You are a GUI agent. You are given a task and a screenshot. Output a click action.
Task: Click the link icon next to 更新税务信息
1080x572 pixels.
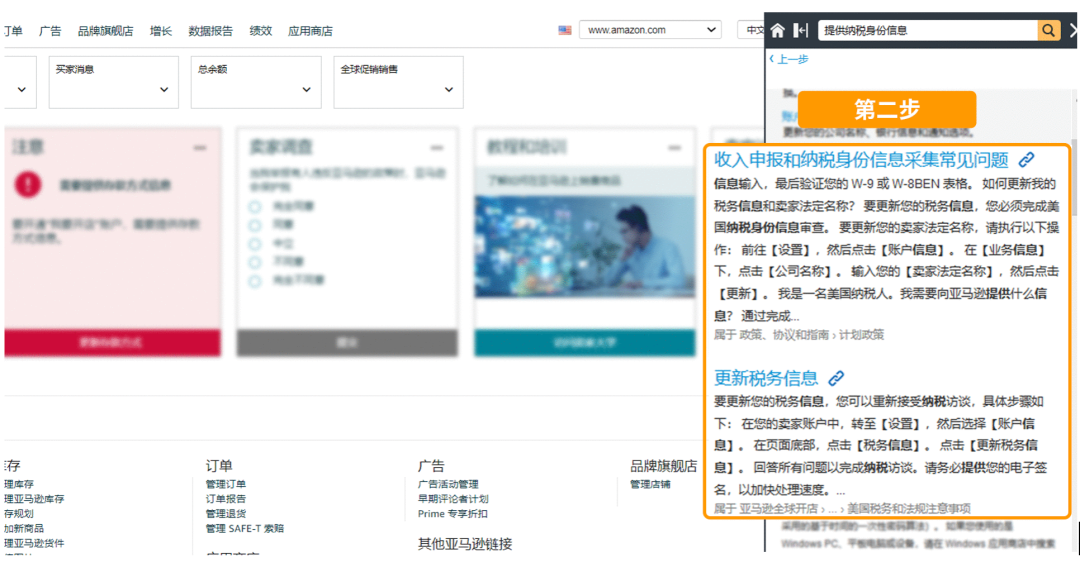(836, 378)
